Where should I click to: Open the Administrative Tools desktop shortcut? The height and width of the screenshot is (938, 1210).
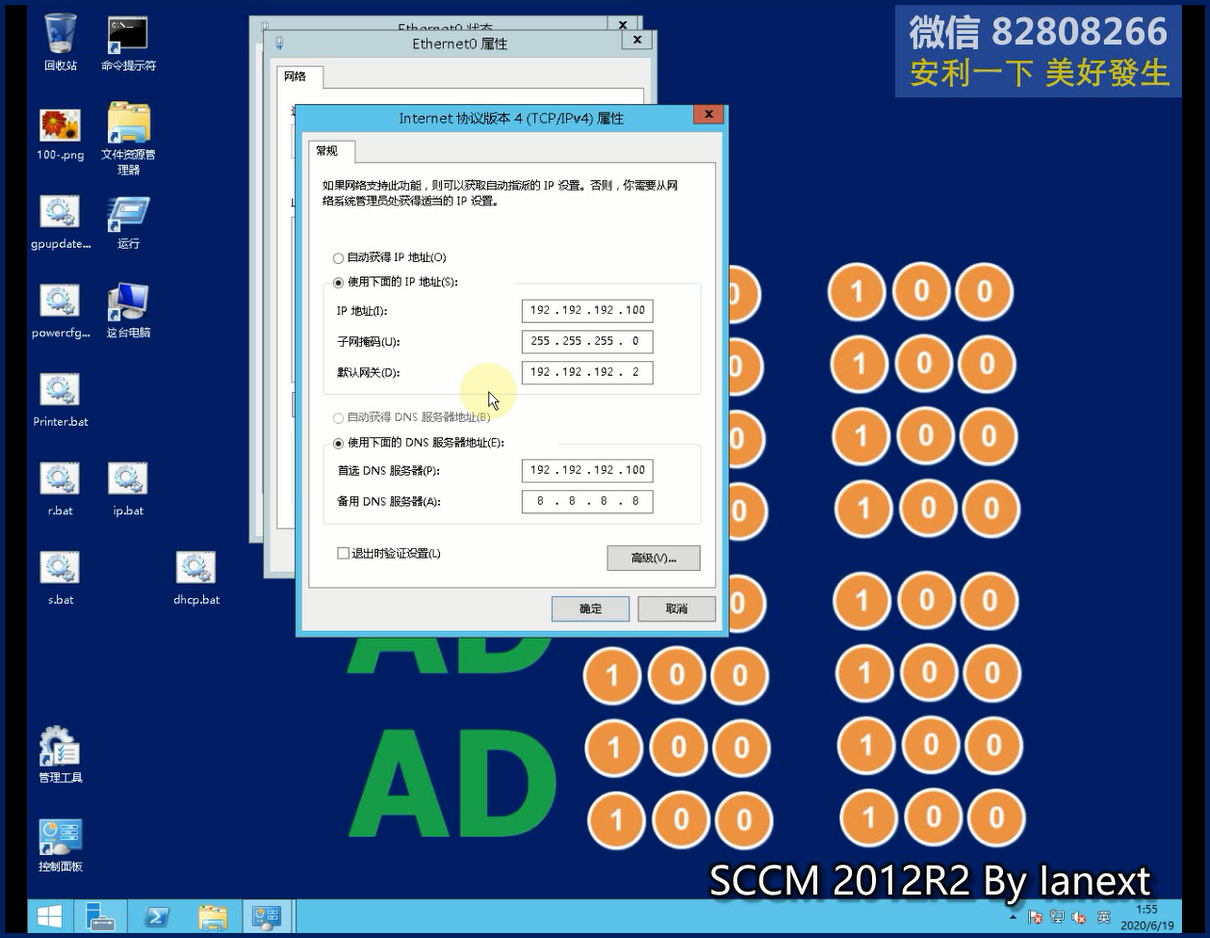(x=60, y=755)
